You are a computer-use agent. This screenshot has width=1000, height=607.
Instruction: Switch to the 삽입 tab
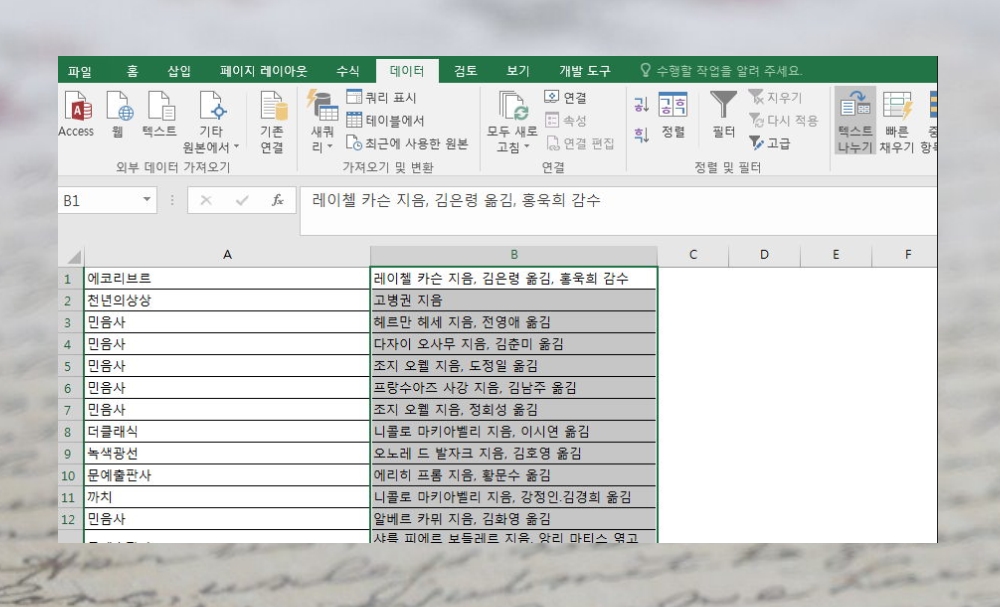click(179, 71)
